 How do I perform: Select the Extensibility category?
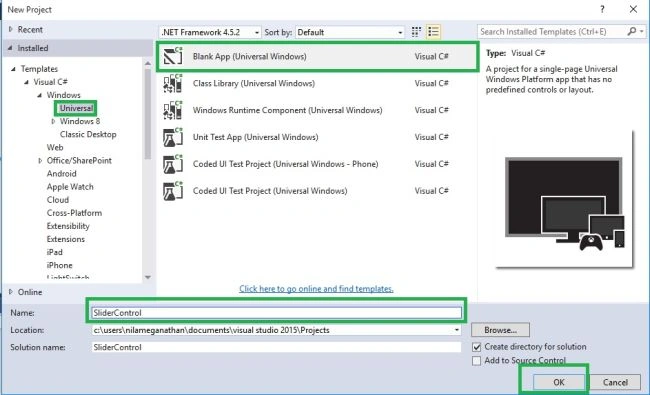click(x=68, y=226)
